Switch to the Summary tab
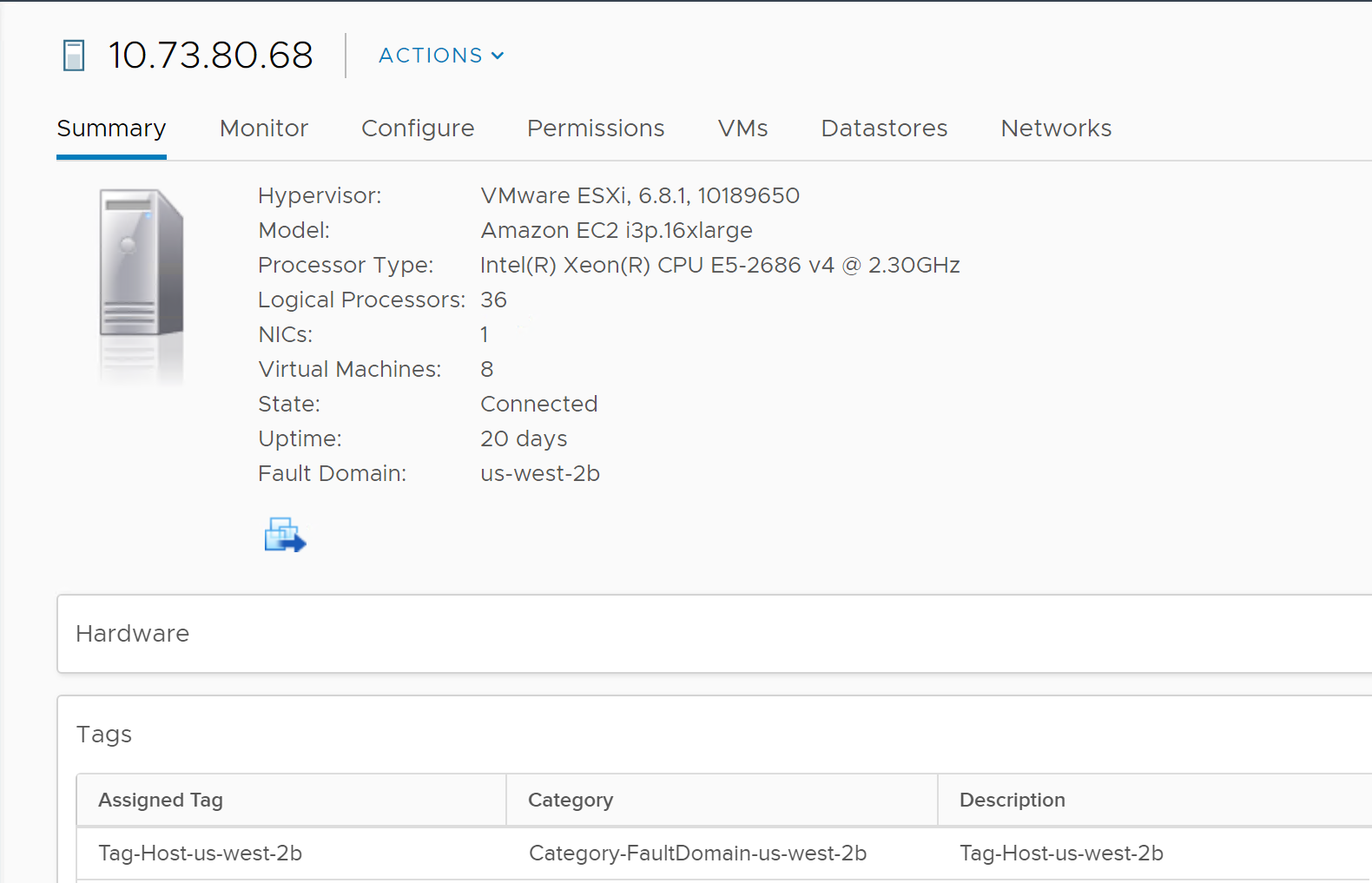This screenshot has height=883, width=1372. pyautogui.click(x=111, y=128)
